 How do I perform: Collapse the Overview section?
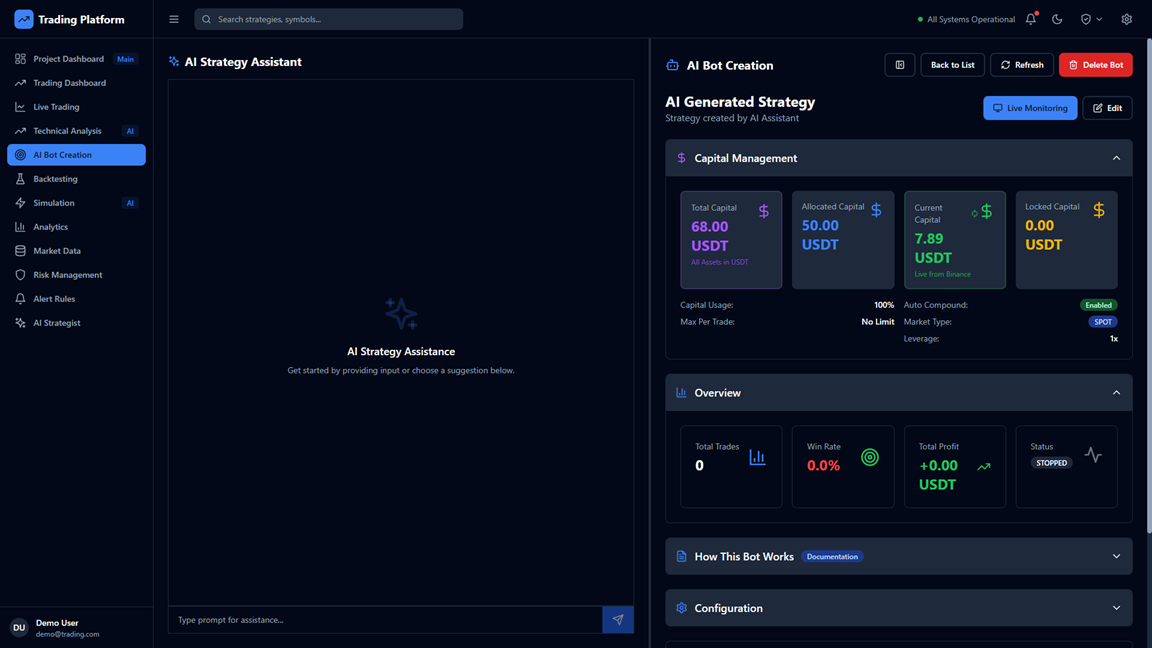[1116, 393]
